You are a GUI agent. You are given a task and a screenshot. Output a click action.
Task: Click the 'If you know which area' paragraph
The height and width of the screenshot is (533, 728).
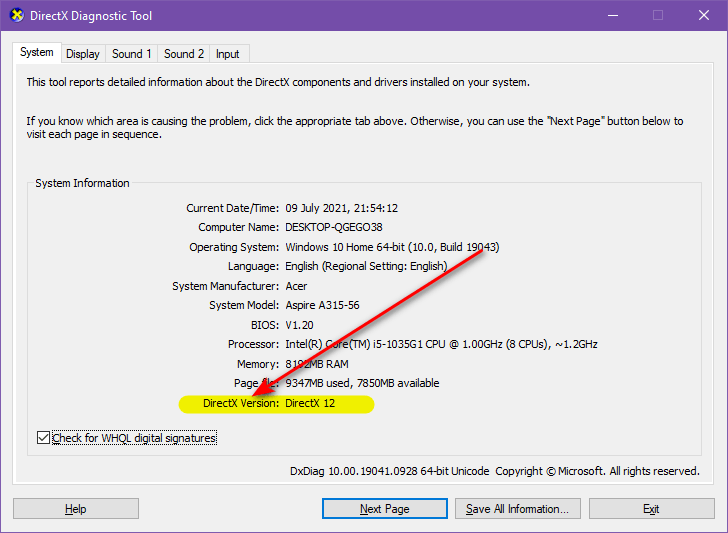coord(355,128)
